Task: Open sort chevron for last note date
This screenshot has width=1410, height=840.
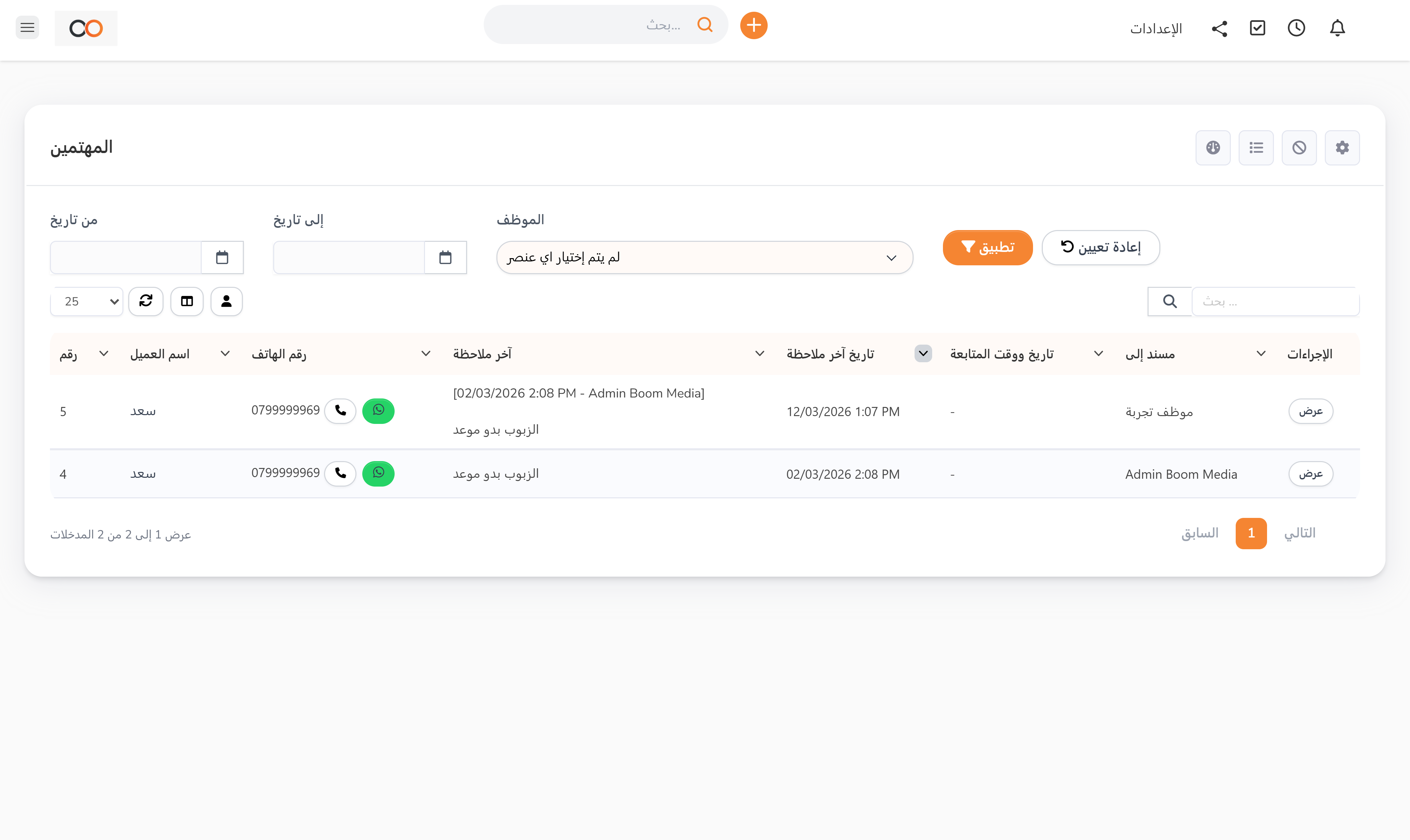Action: [923, 353]
